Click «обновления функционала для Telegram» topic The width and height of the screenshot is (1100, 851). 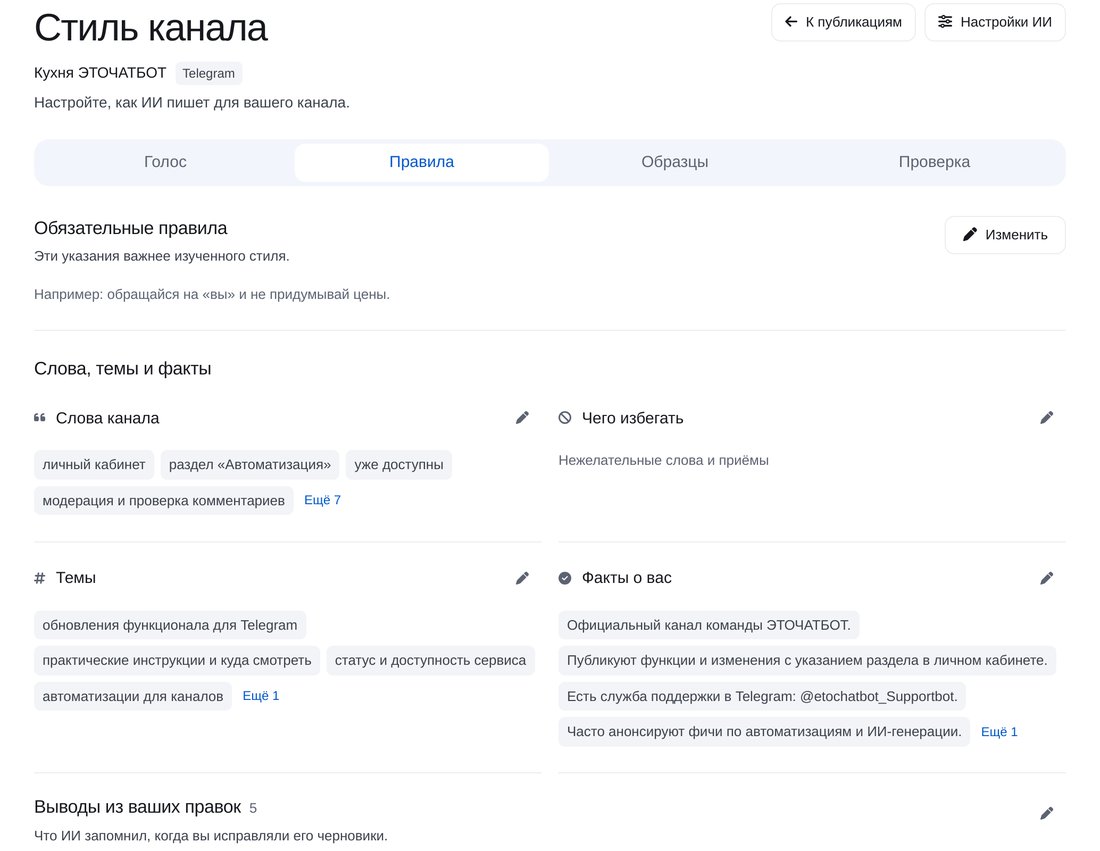170,625
